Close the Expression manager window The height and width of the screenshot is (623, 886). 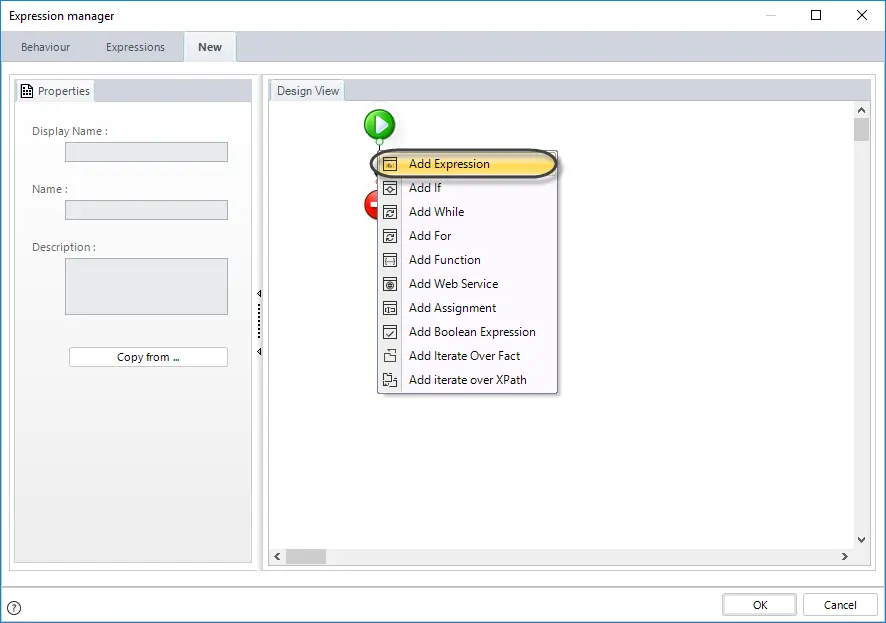pyautogui.click(x=862, y=15)
